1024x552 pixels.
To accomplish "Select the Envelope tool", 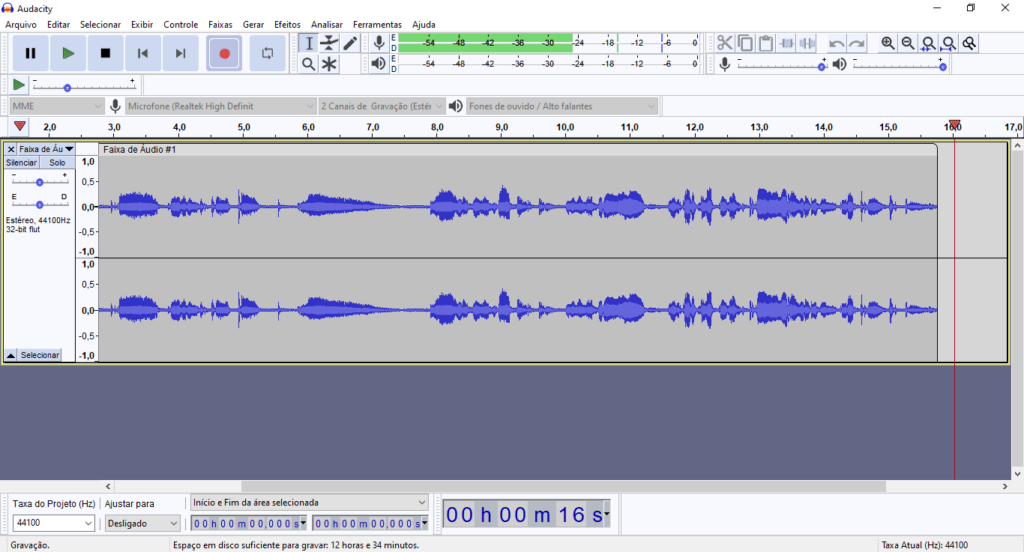I will point(329,43).
